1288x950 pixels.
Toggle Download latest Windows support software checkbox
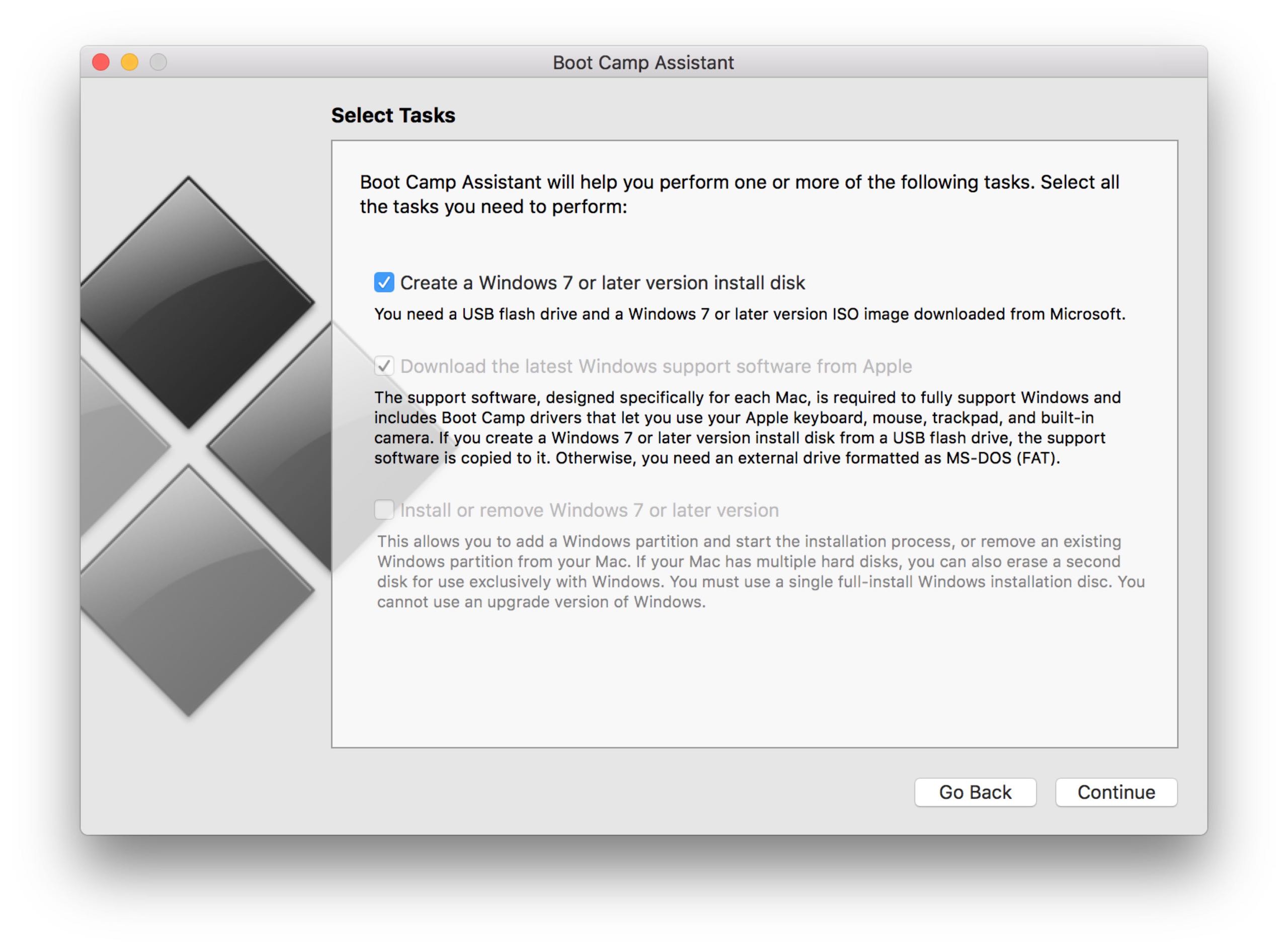(384, 366)
